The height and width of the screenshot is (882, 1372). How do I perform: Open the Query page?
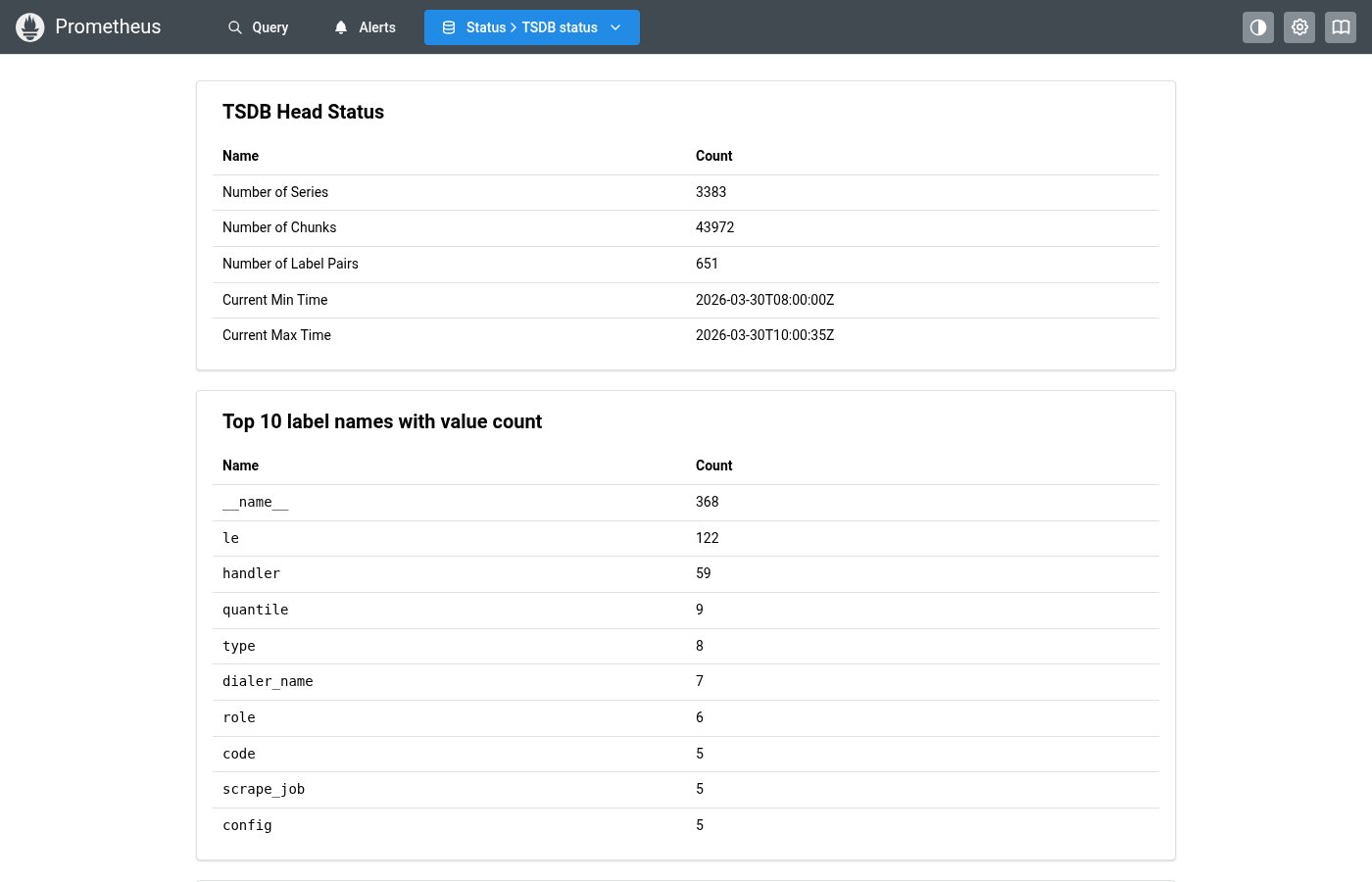point(259,27)
